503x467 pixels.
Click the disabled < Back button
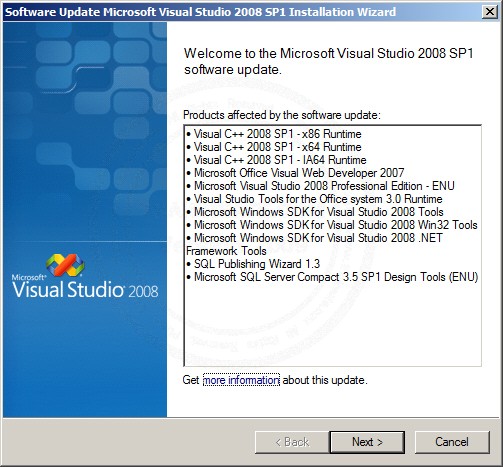click(x=292, y=442)
